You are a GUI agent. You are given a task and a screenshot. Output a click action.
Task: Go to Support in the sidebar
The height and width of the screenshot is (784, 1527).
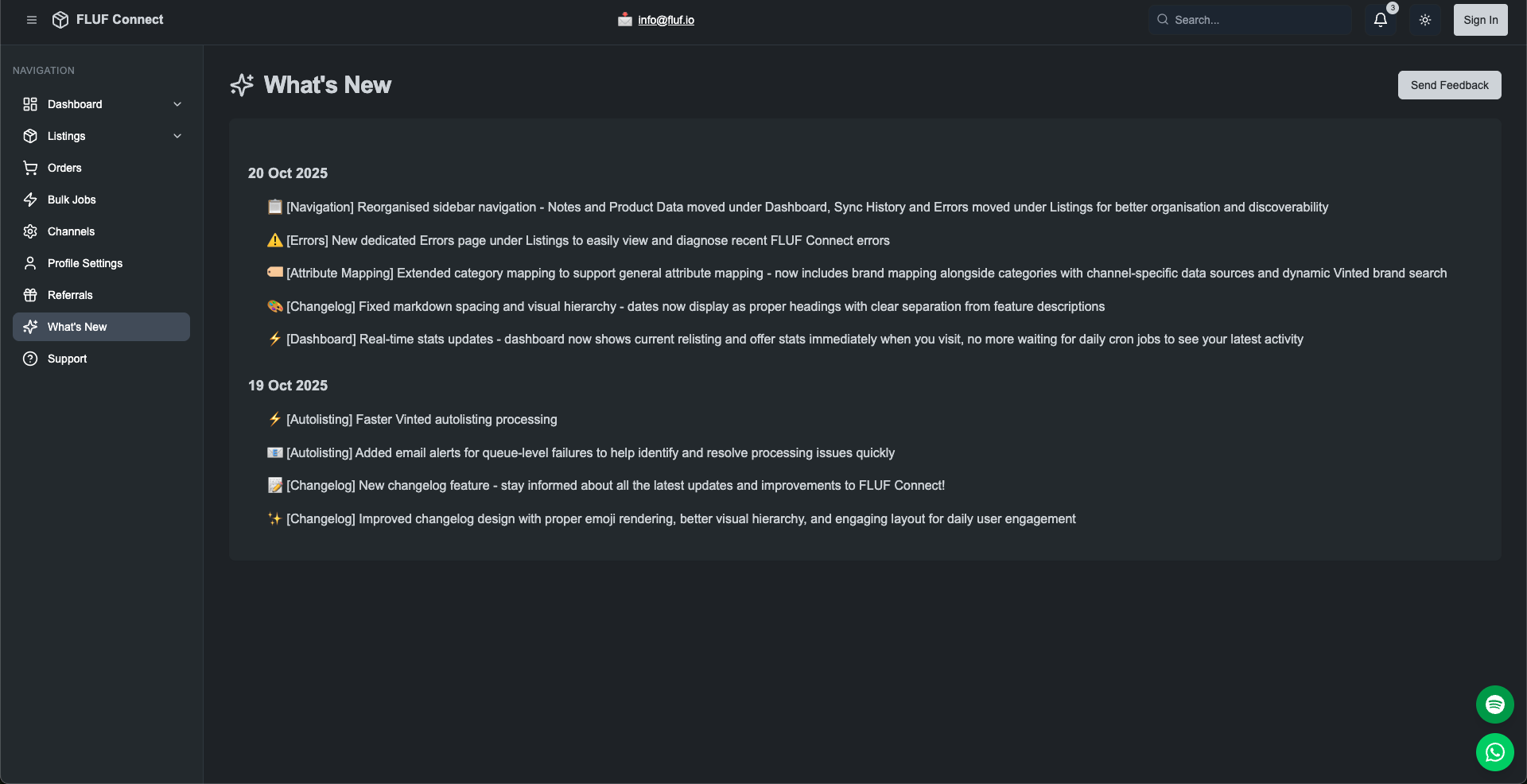tap(68, 359)
